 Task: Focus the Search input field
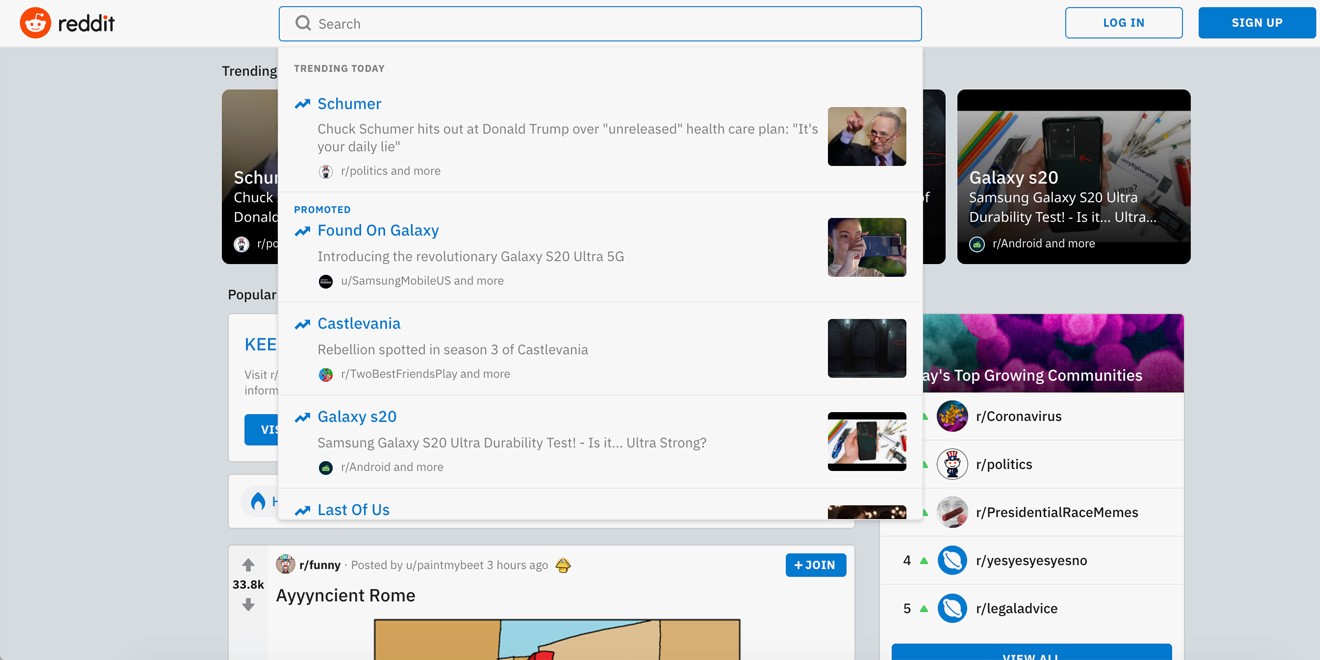pos(600,24)
